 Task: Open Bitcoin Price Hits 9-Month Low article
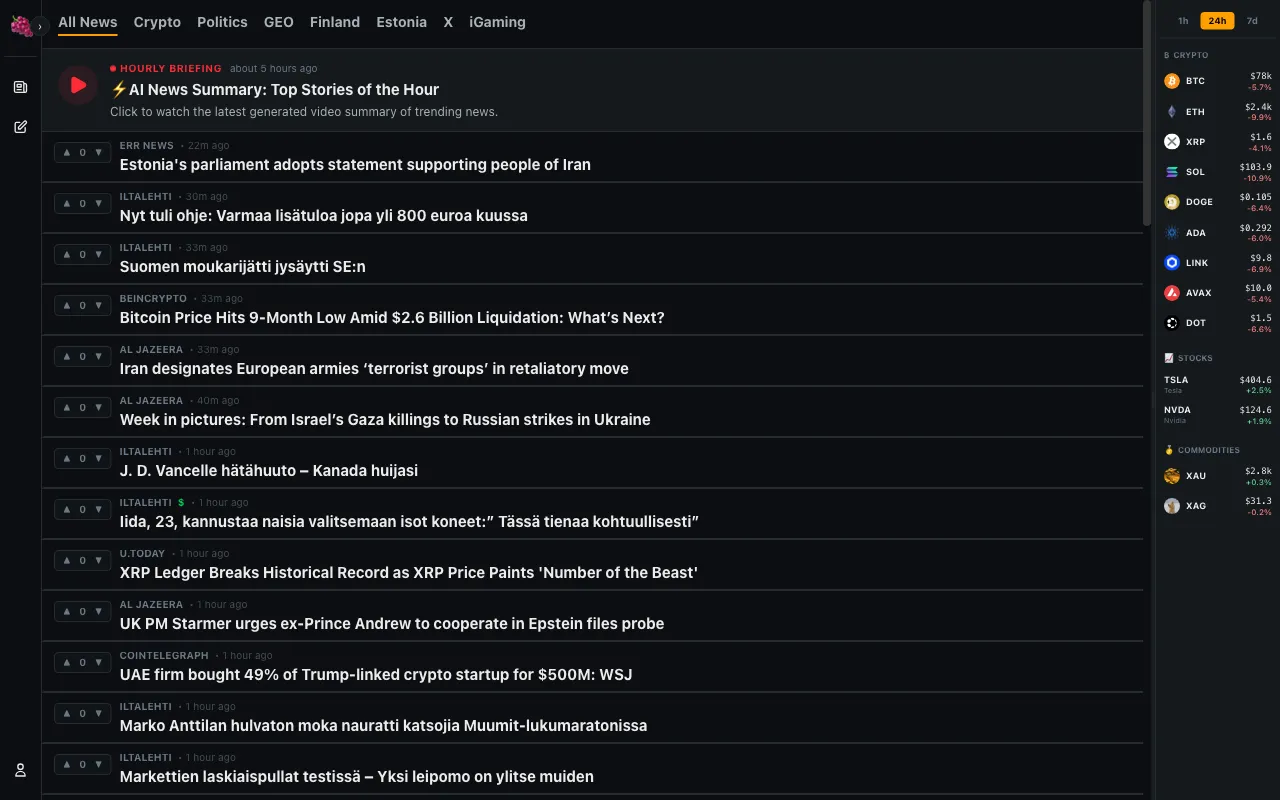coord(392,318)
